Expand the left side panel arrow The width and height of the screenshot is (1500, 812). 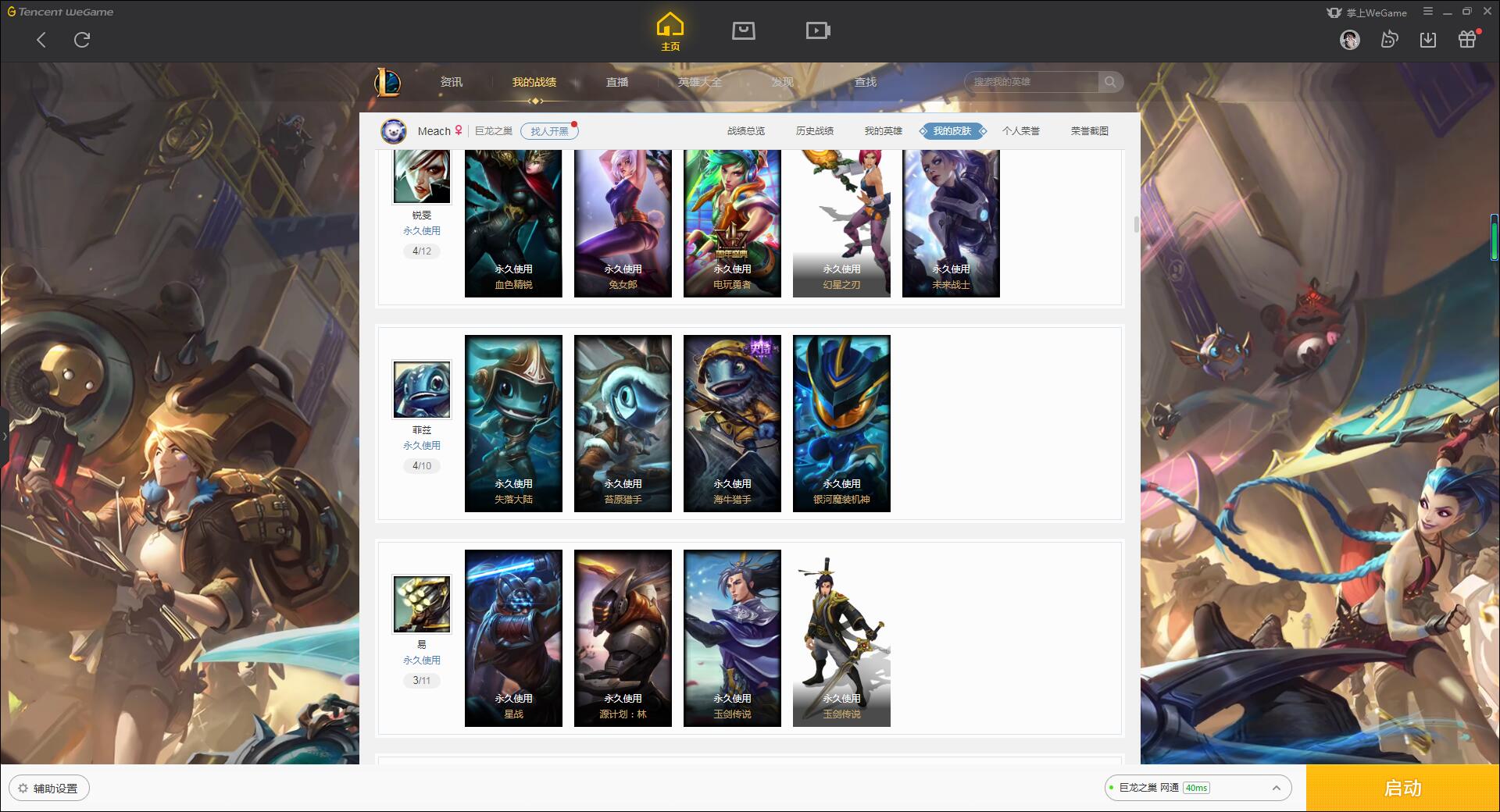(4, 436)
